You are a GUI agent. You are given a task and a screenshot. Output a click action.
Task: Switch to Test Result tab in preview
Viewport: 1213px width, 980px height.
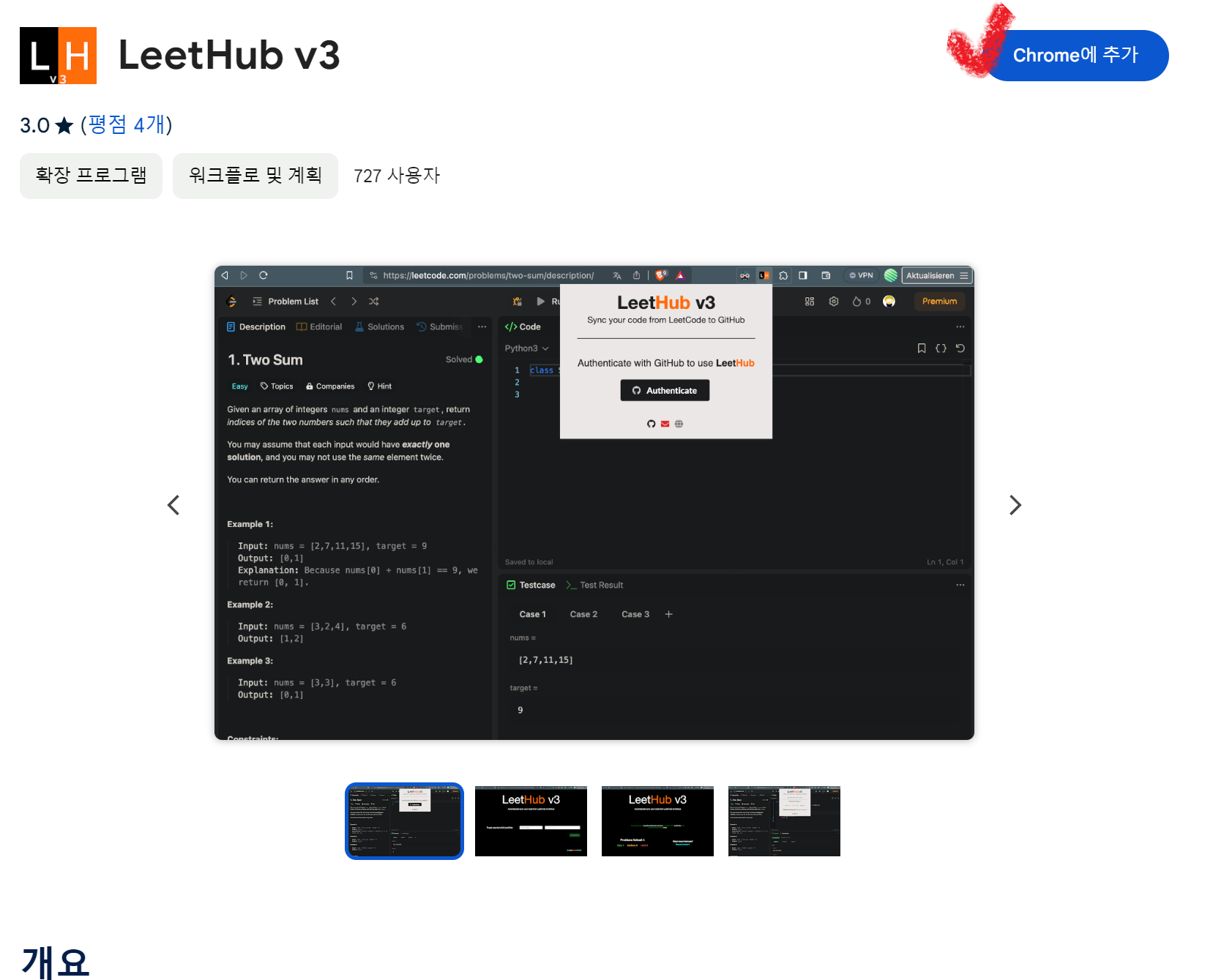pos(594,586)
